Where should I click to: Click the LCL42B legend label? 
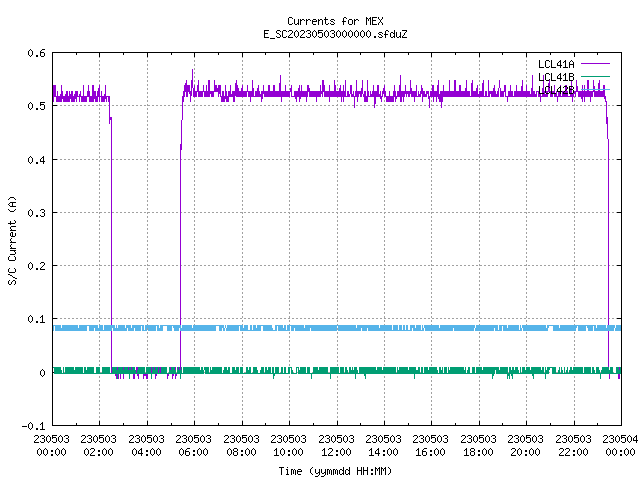click(556, 90)
